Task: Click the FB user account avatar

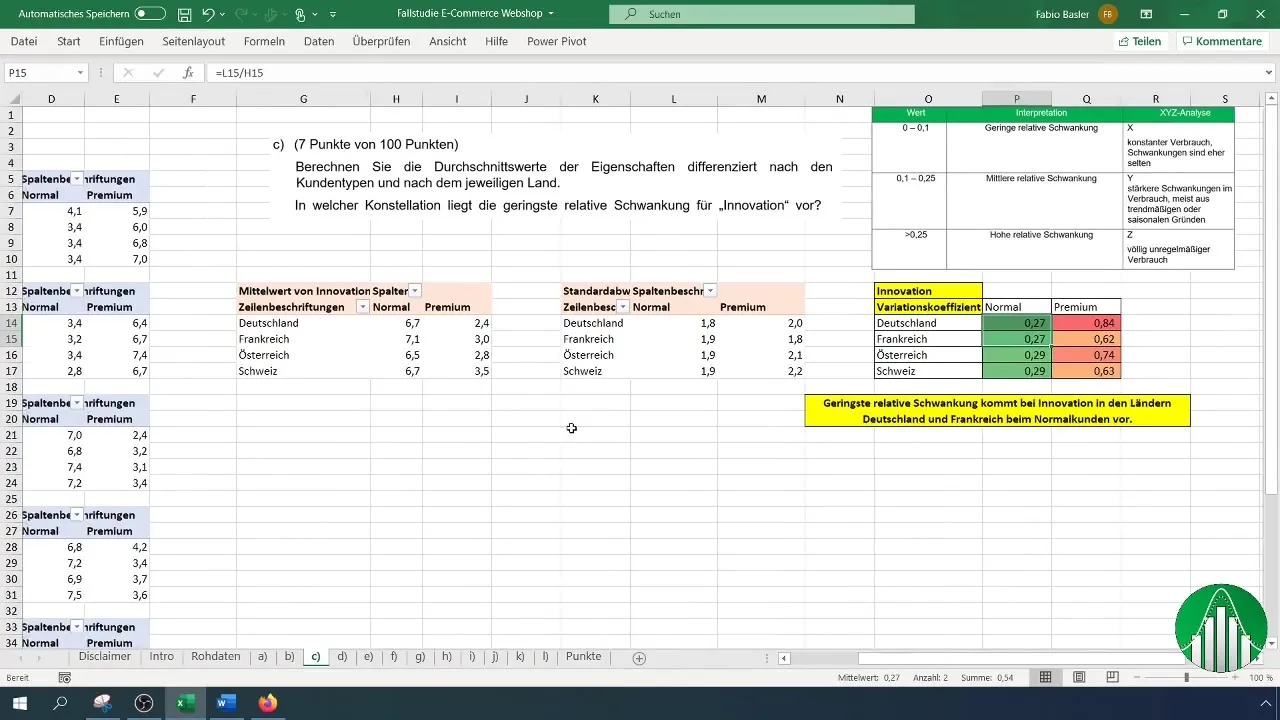Action: click(1107, 14)
